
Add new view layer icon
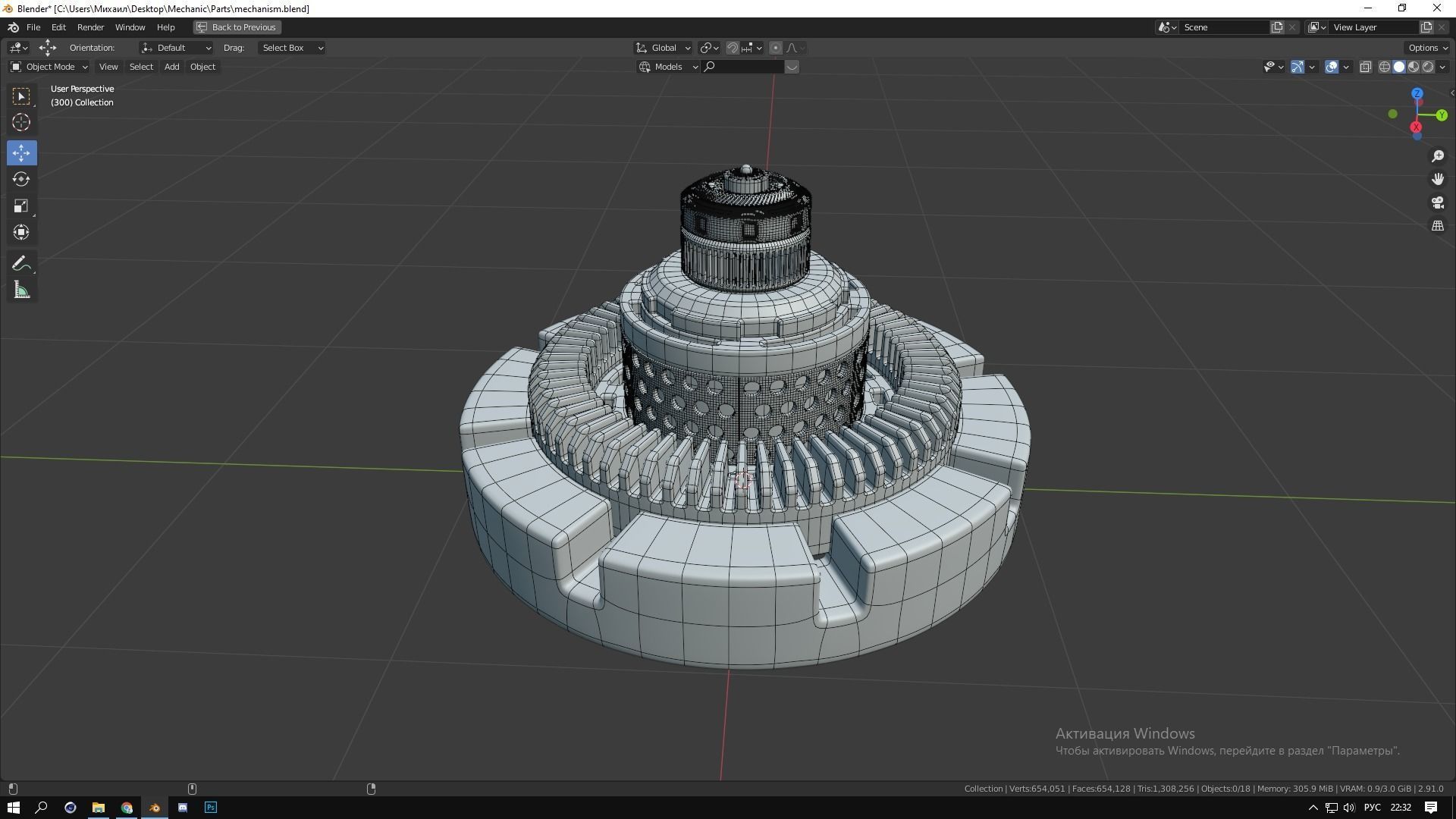[1426, 27]
